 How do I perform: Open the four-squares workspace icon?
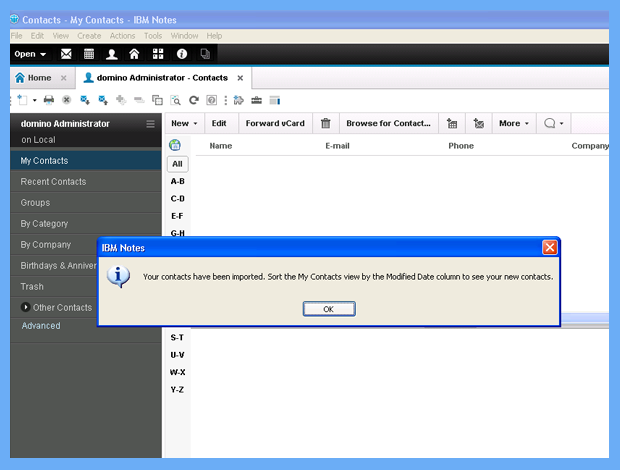pos(158,54)
